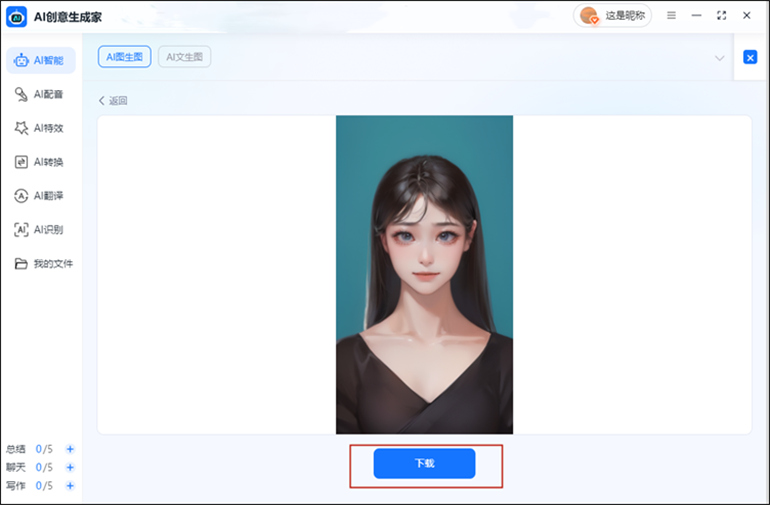Add quota with plus next to 聊天
770x505 pixels.
pos(70,467)
